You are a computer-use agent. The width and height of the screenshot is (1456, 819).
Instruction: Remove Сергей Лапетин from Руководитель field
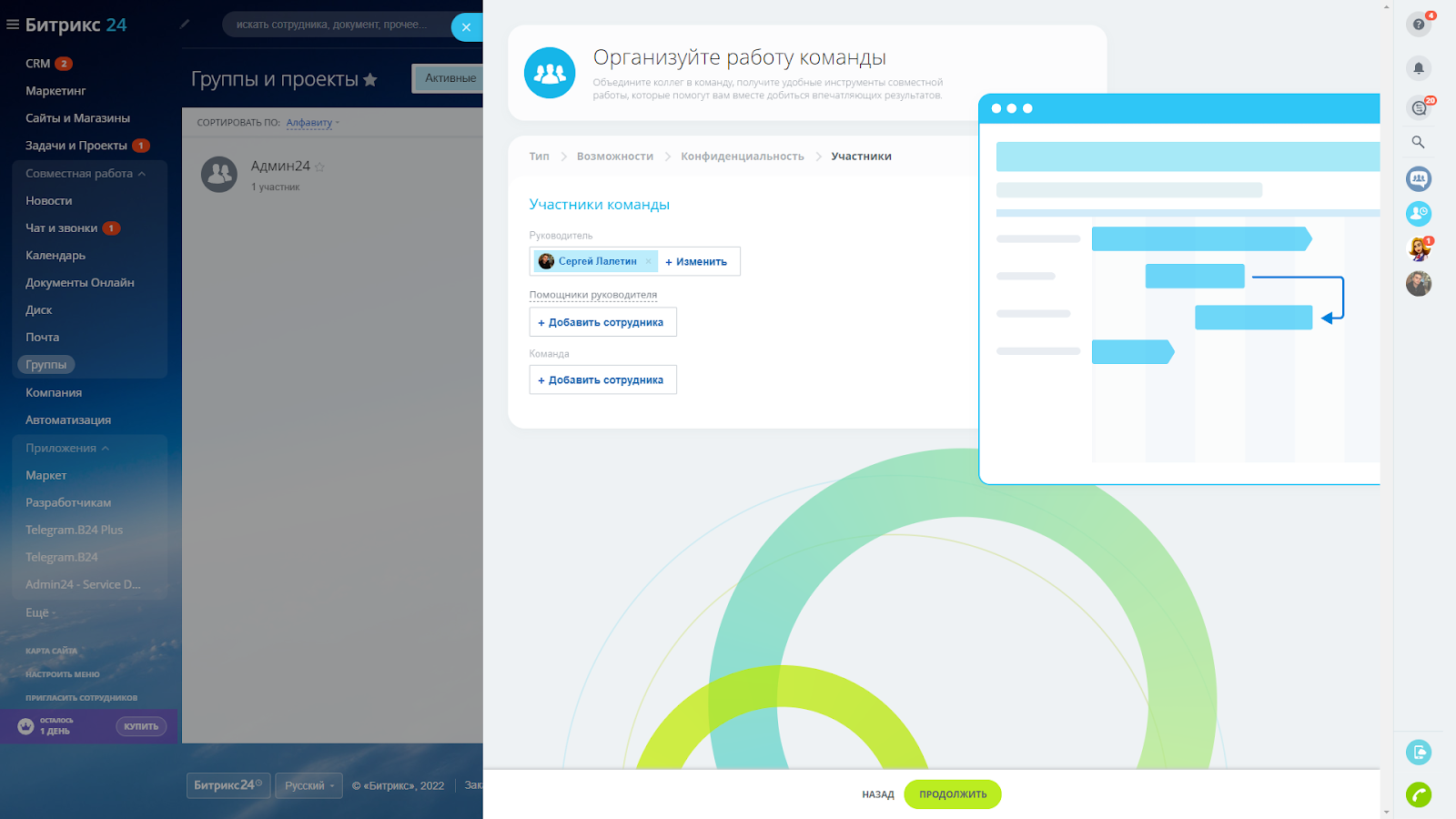649,261
